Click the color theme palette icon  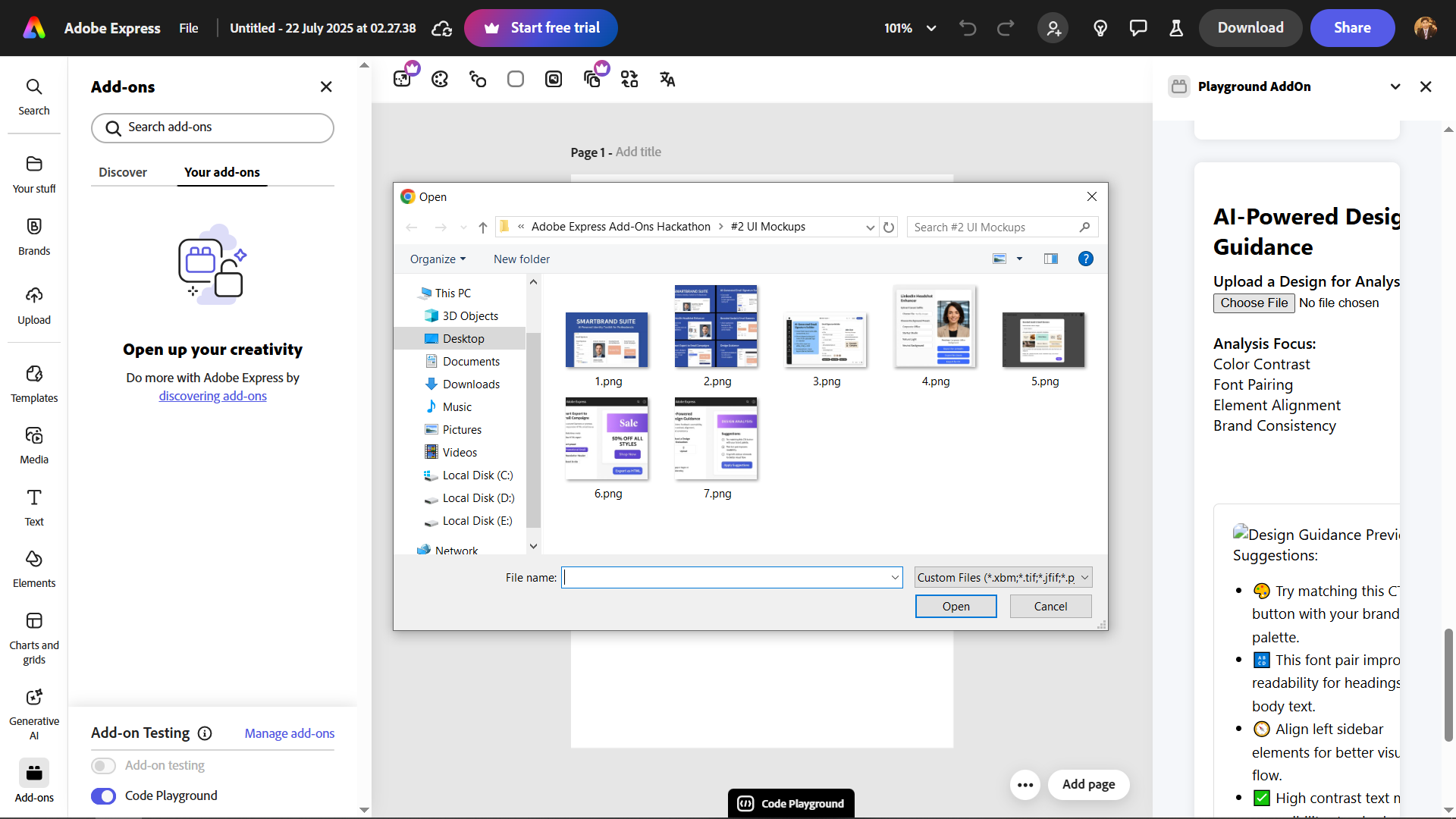(440, 79)
